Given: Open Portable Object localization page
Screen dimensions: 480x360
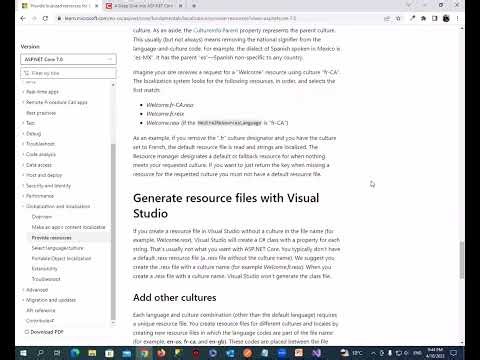Looking at the screenshot, I should [61, 258].
